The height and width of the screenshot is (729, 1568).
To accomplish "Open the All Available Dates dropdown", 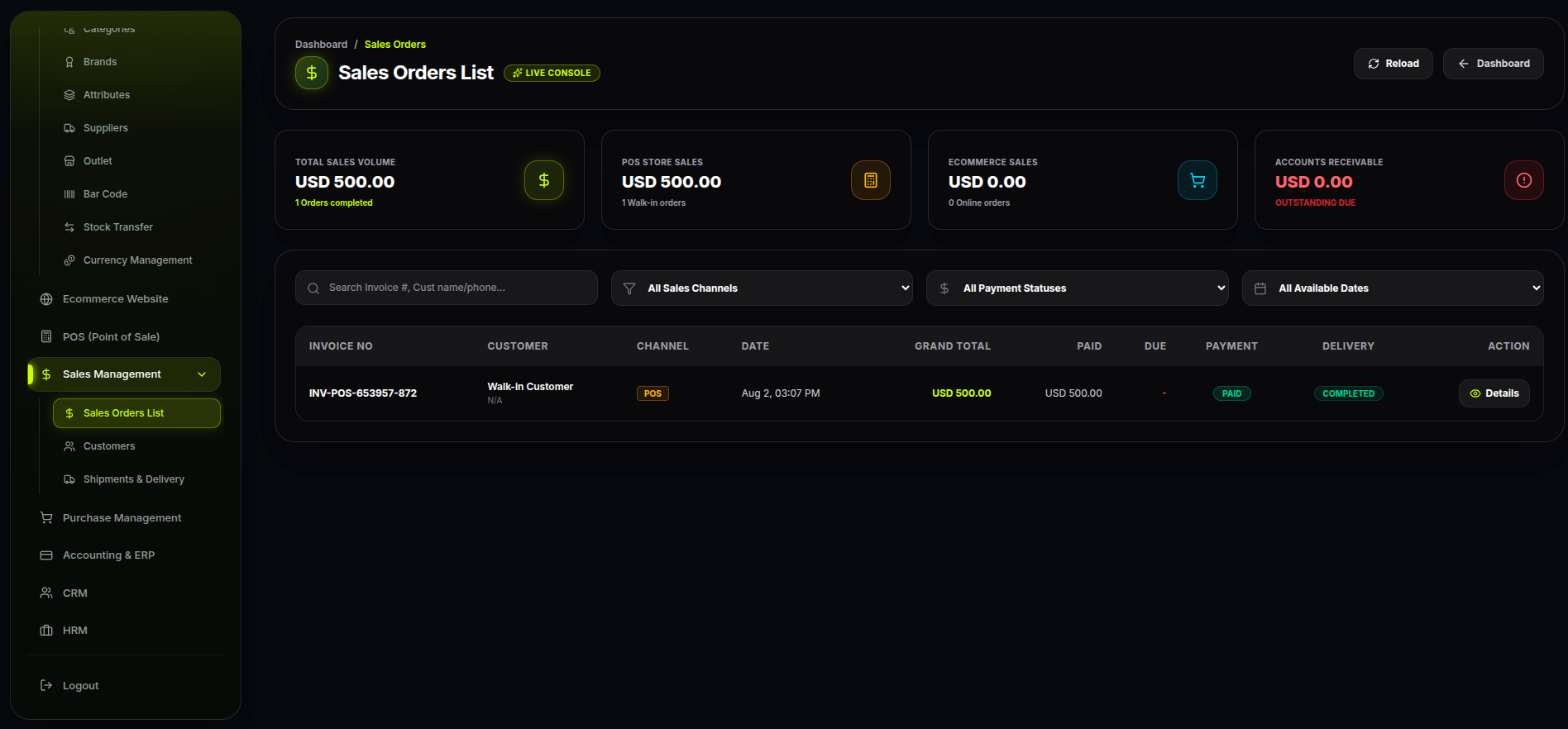I will [x=1393, y=288].
